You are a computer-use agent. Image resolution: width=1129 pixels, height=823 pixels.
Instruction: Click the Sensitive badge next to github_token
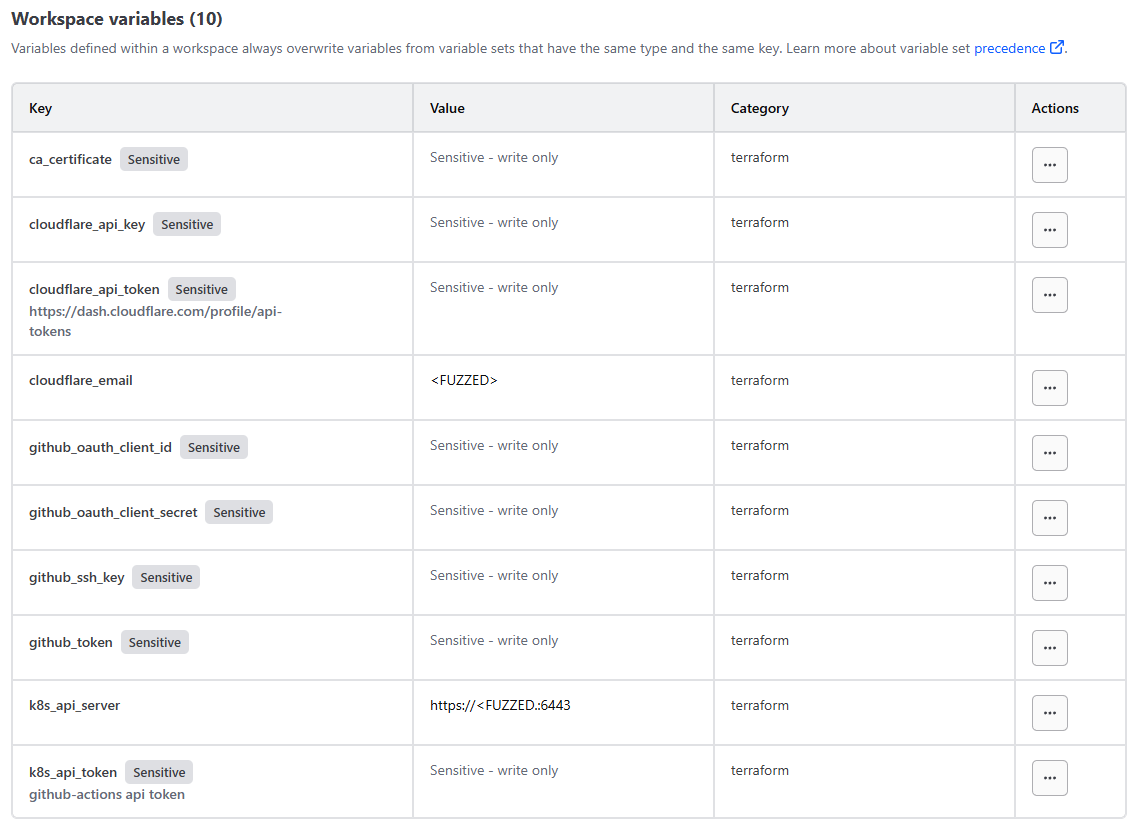155,642
